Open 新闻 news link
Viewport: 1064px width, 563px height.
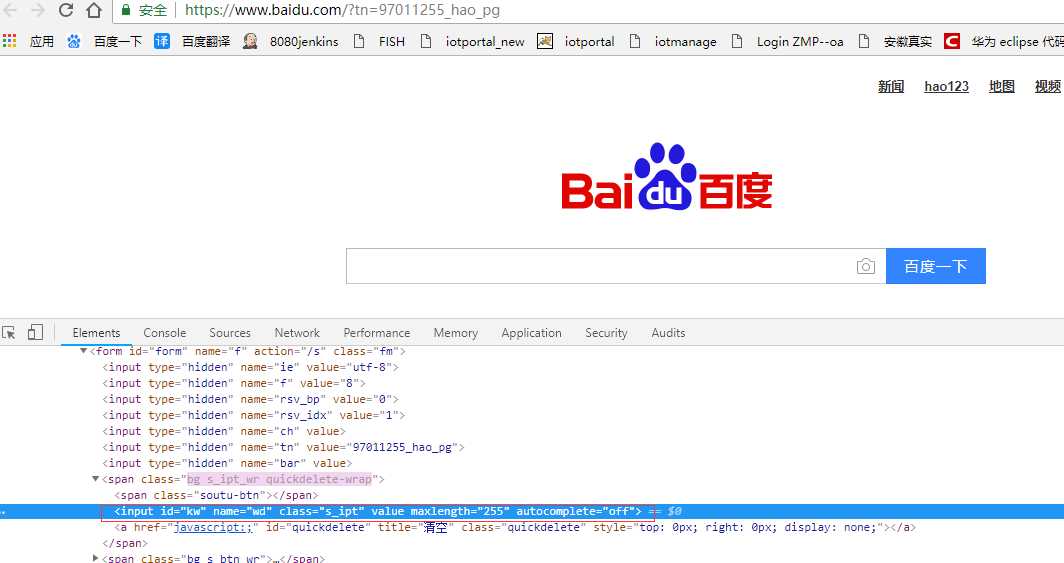pos(890,86)
